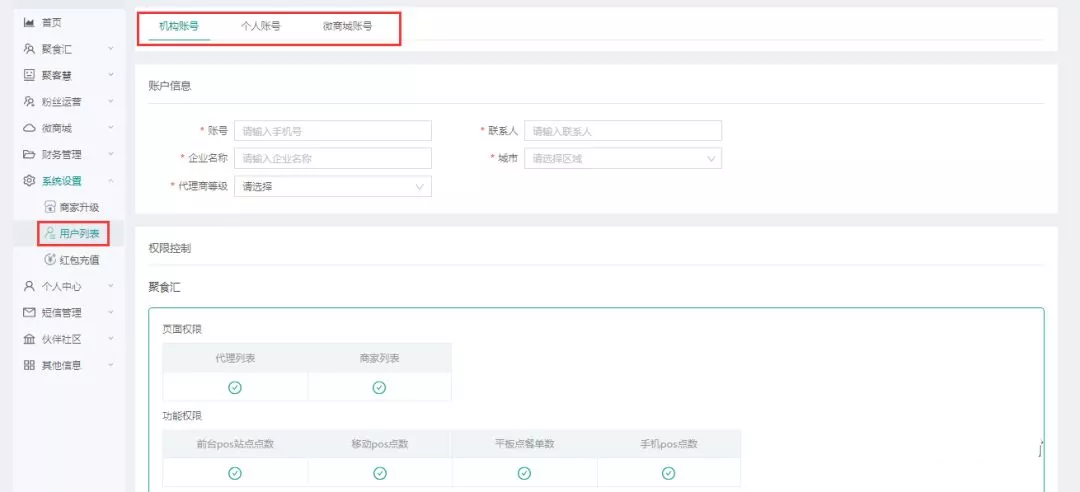Toggle the 平板点餐单数 permission check
Viewport: 1080px width, 492px height.
coord(524,473)
